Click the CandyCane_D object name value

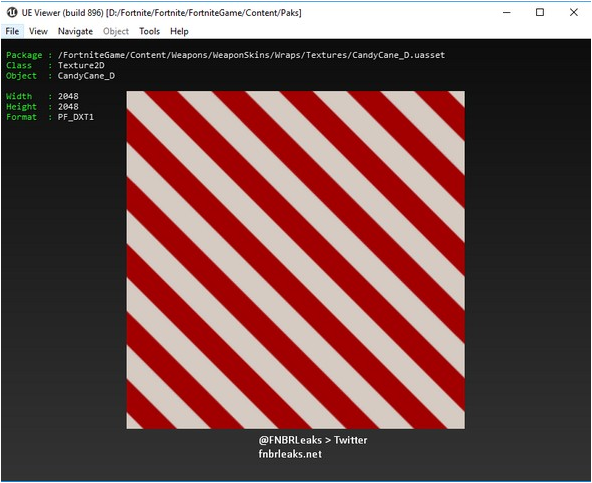coord(86,76)
